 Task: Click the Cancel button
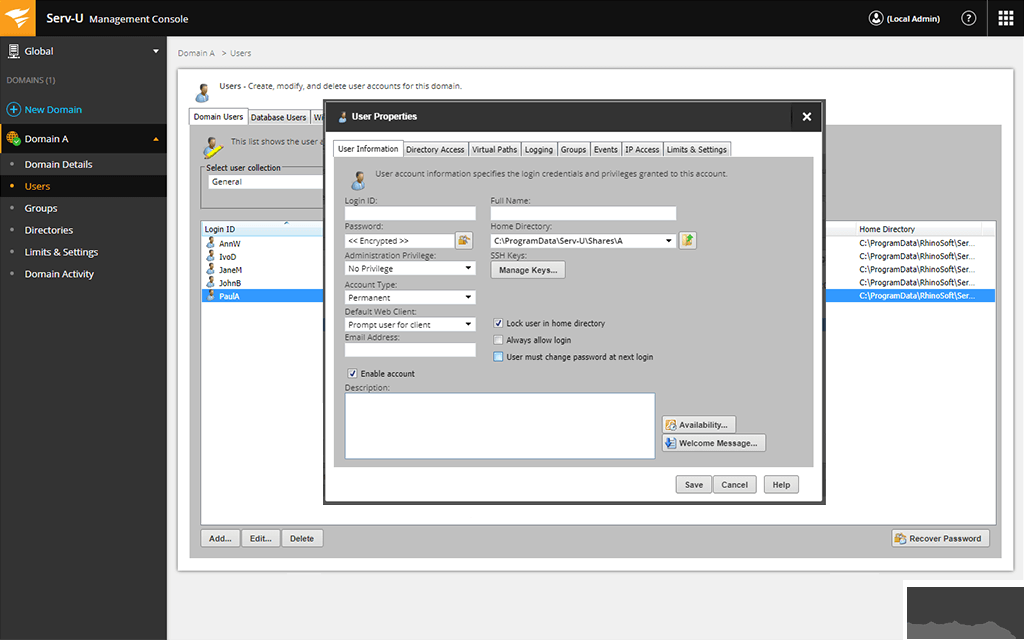(x=735, y=485)
